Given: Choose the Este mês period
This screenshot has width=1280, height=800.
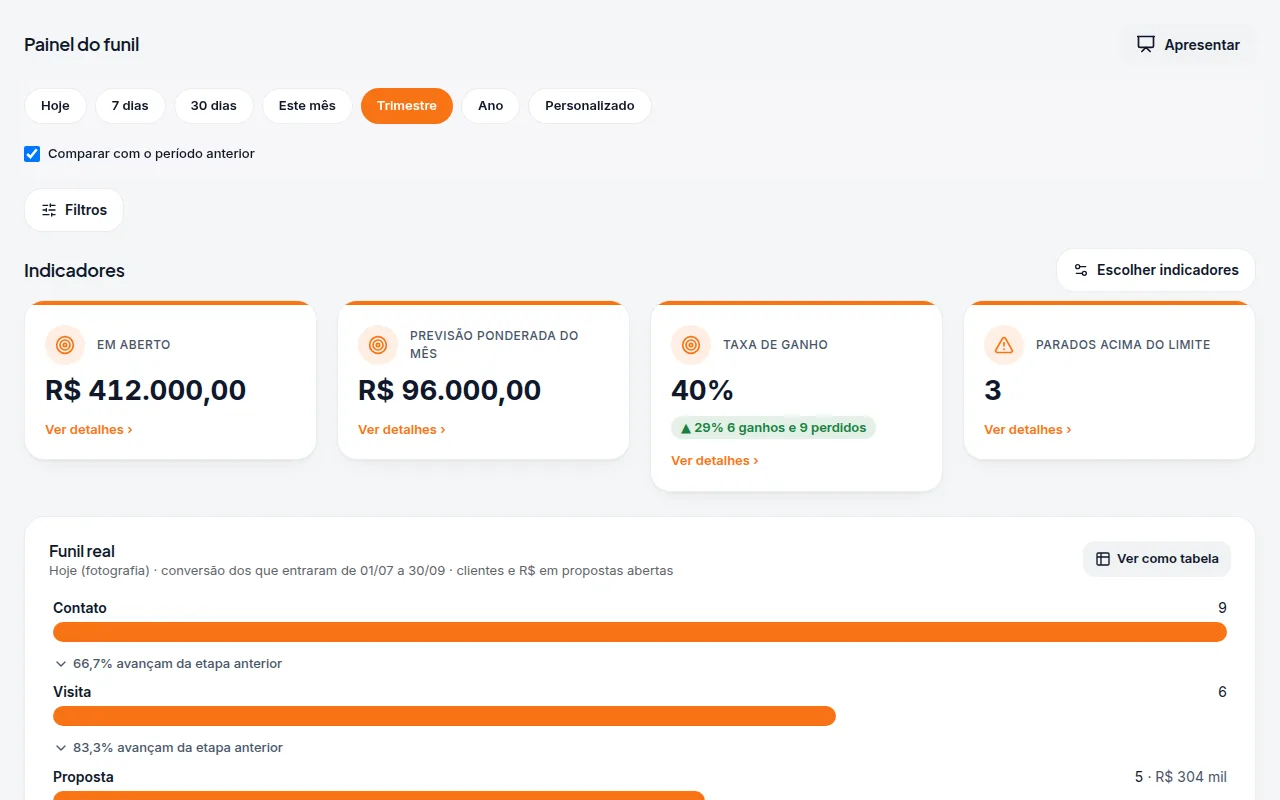Looking at the screenshot, I should coord(307,106).
